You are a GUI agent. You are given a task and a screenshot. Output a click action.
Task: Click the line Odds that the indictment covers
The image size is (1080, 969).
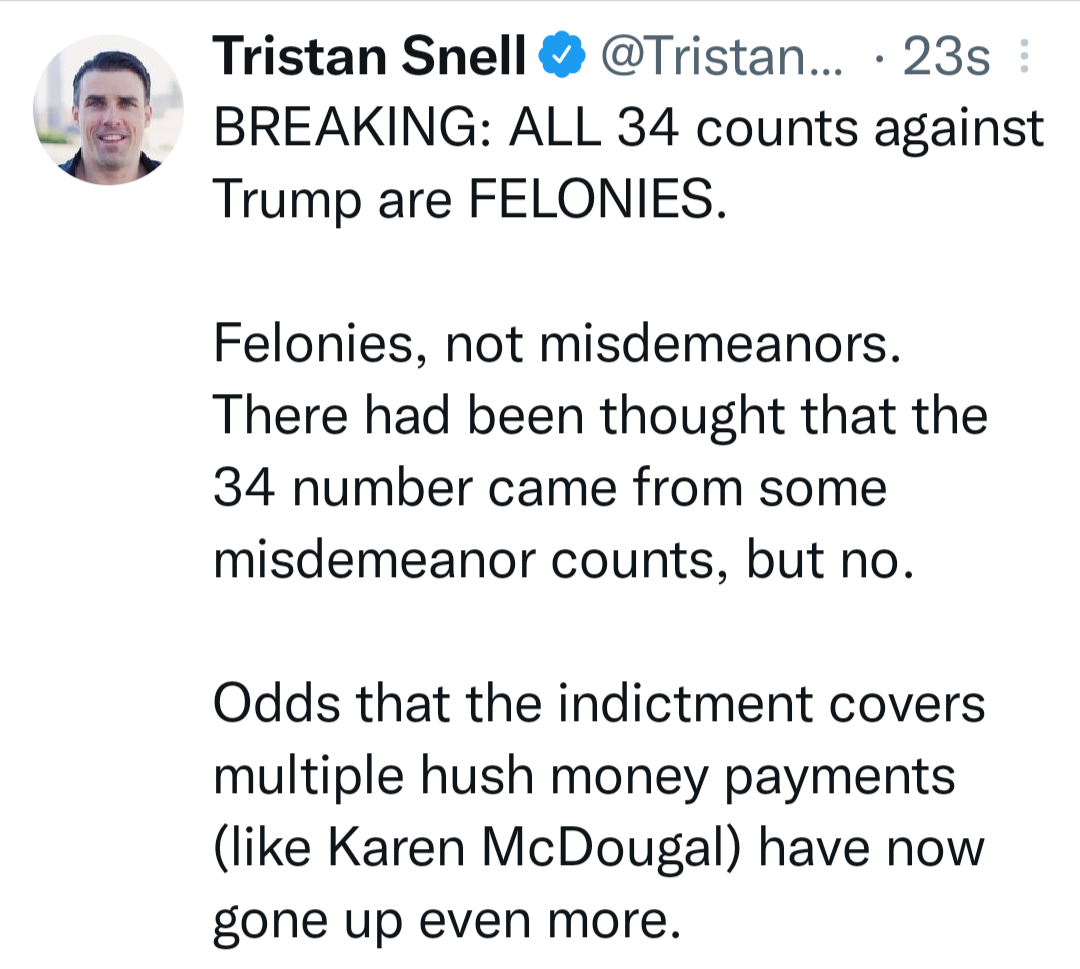(599, 703)
